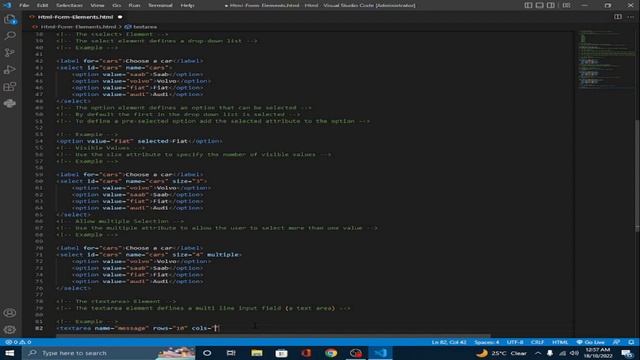
Task: Open File Explorer from the taskbar
Action: pyautogui.click(x=257, y=353)
